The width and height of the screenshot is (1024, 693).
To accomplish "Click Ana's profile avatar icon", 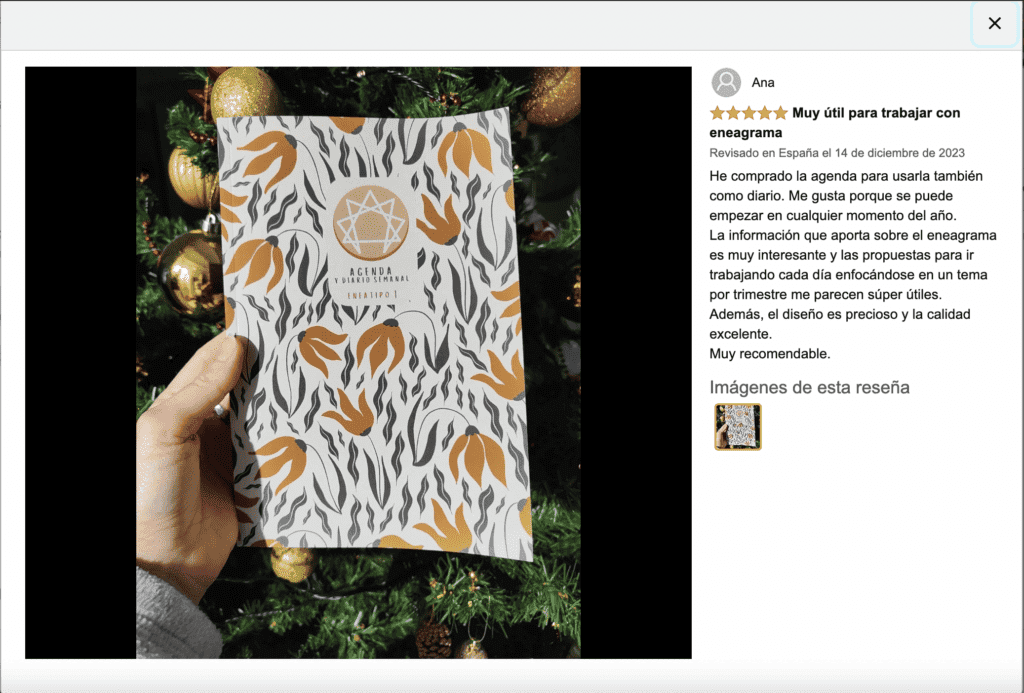I will (x=726, y=82).
